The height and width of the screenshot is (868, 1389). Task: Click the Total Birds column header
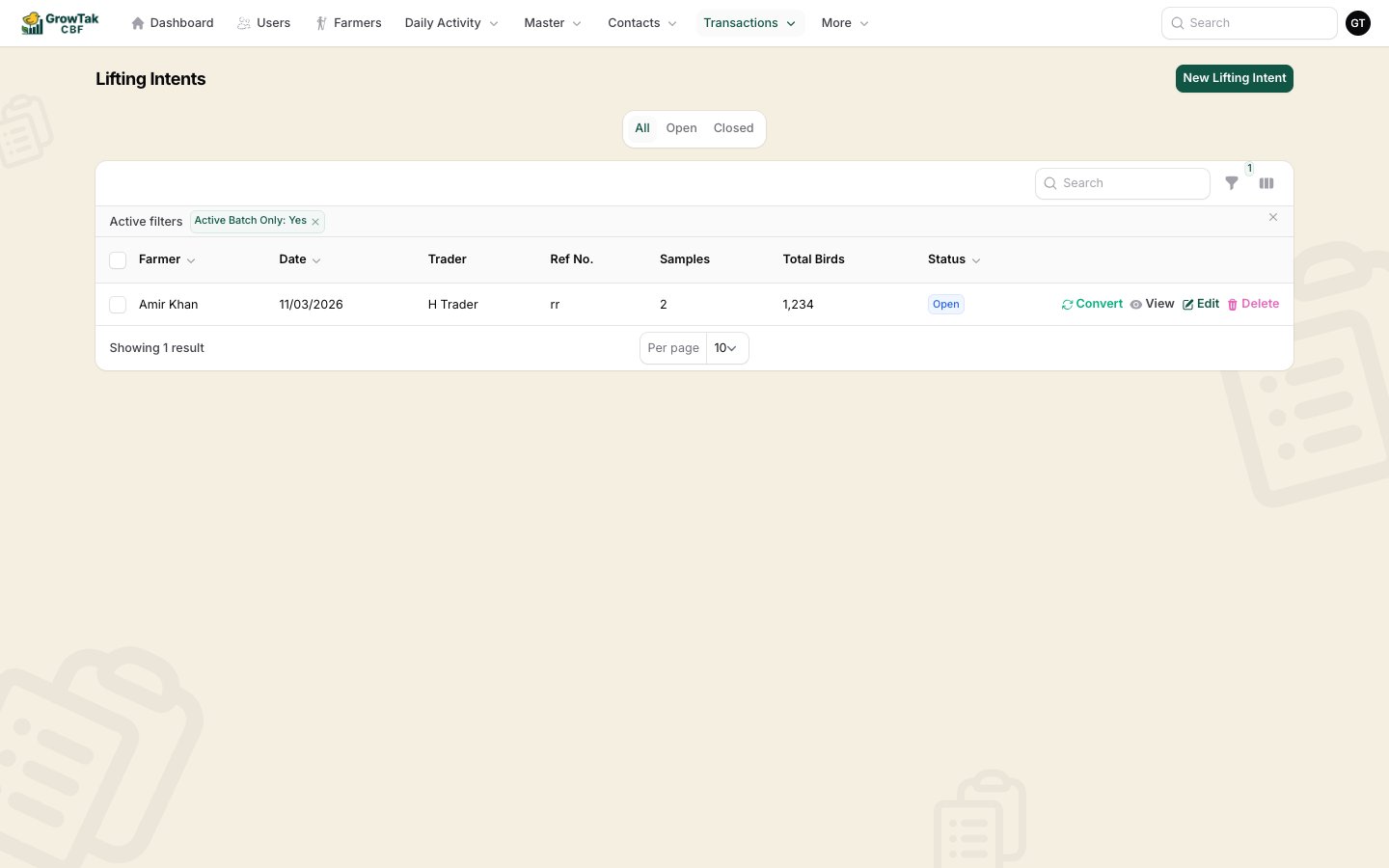814,259
